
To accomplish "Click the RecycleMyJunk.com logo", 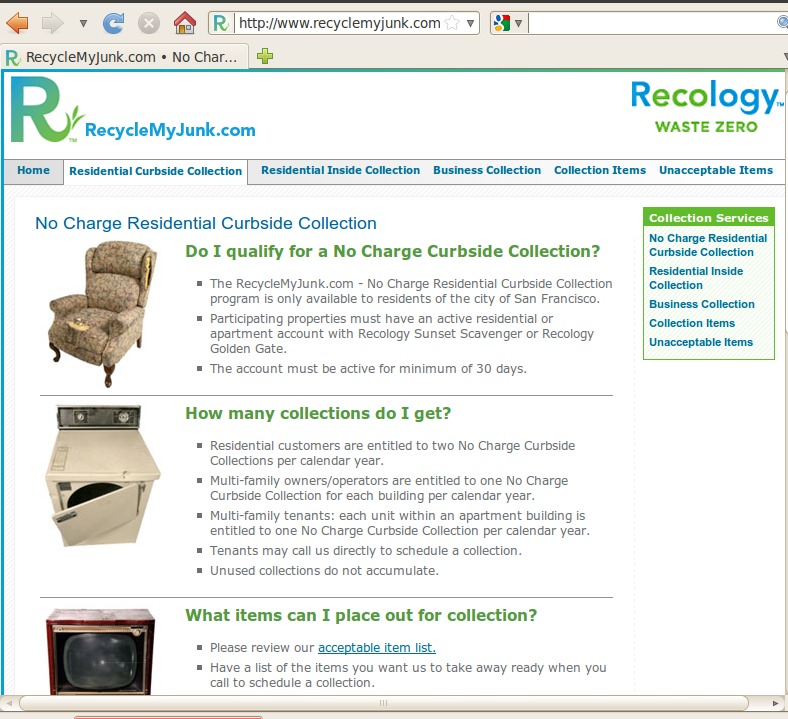I will point(133,112).
